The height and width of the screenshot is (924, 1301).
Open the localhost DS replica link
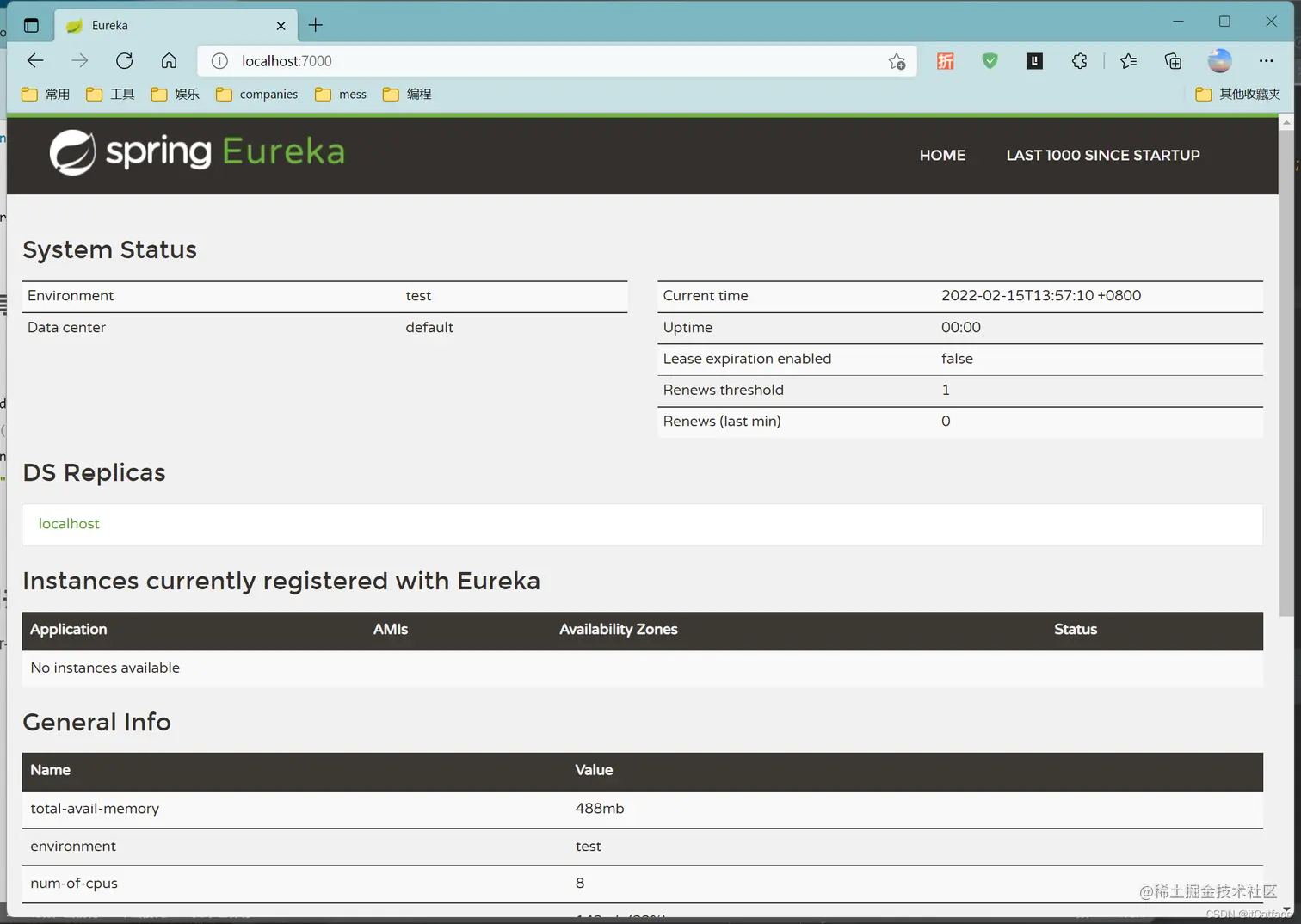coord(69,523)
